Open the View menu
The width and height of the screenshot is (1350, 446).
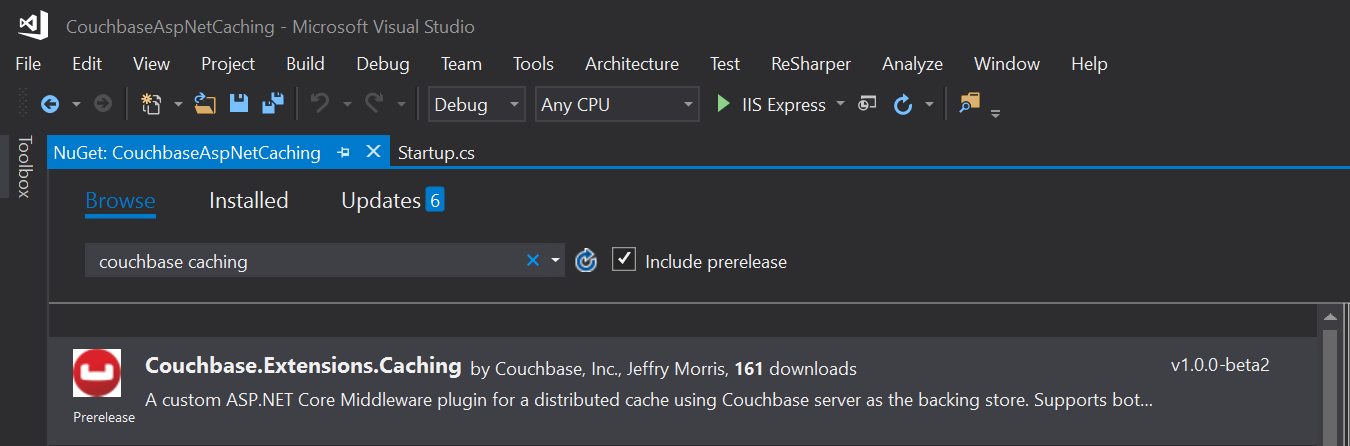(x=151, y=64)
